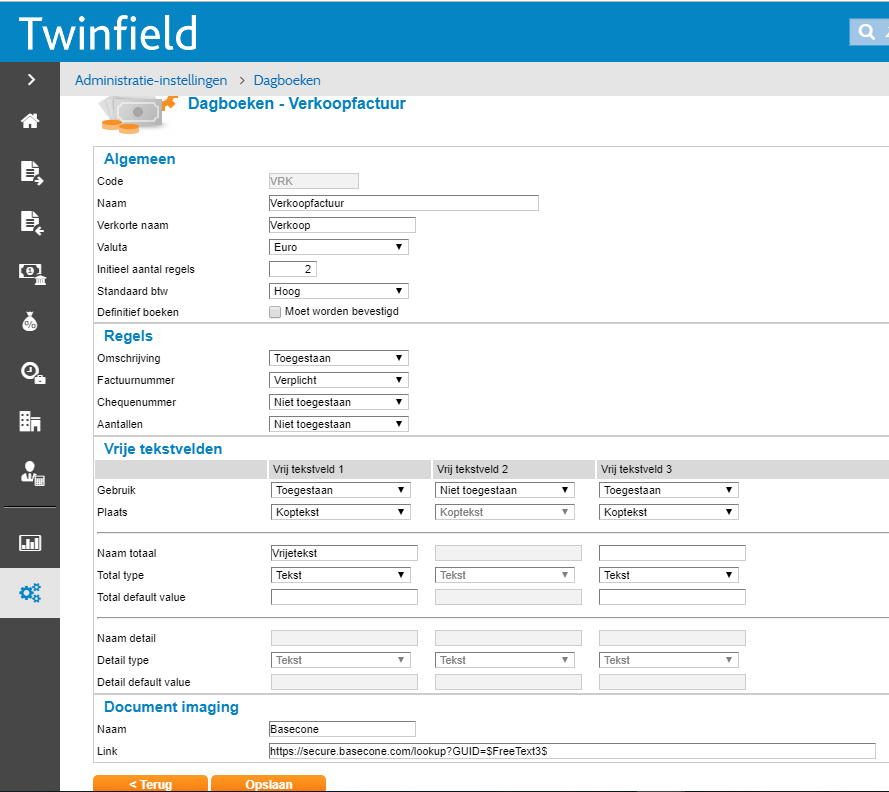
Task: Navigate to Administratie-instellingen breadcrumb
Action: click(x=151, y=80)
